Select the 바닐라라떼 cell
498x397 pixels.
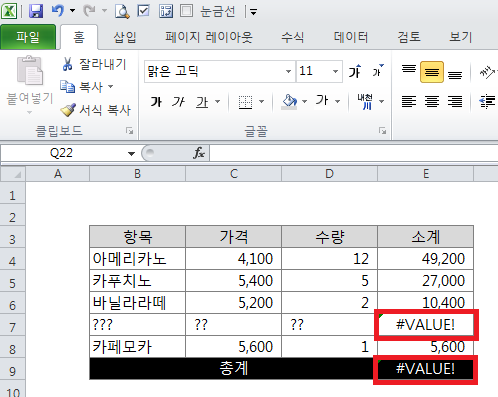point(137,303)
